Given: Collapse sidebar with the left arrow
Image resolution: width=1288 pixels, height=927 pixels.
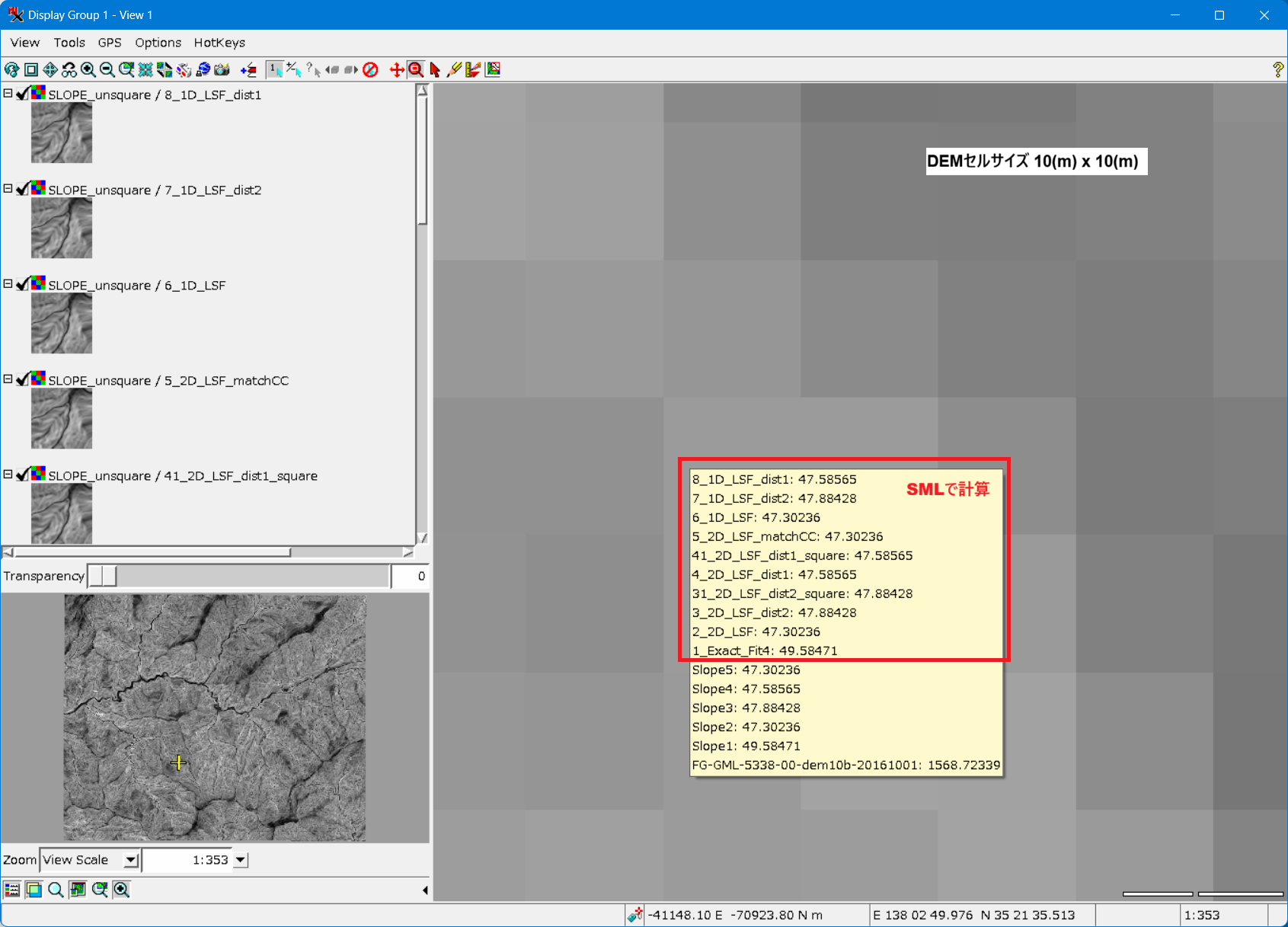Looking at the screenshot, I should tap(424, 890).
